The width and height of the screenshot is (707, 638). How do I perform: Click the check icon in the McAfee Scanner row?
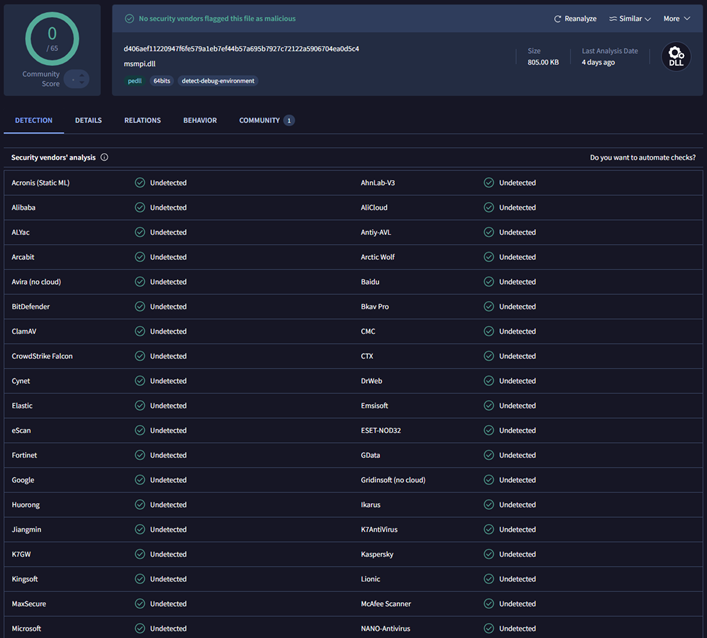pos(489,604)
